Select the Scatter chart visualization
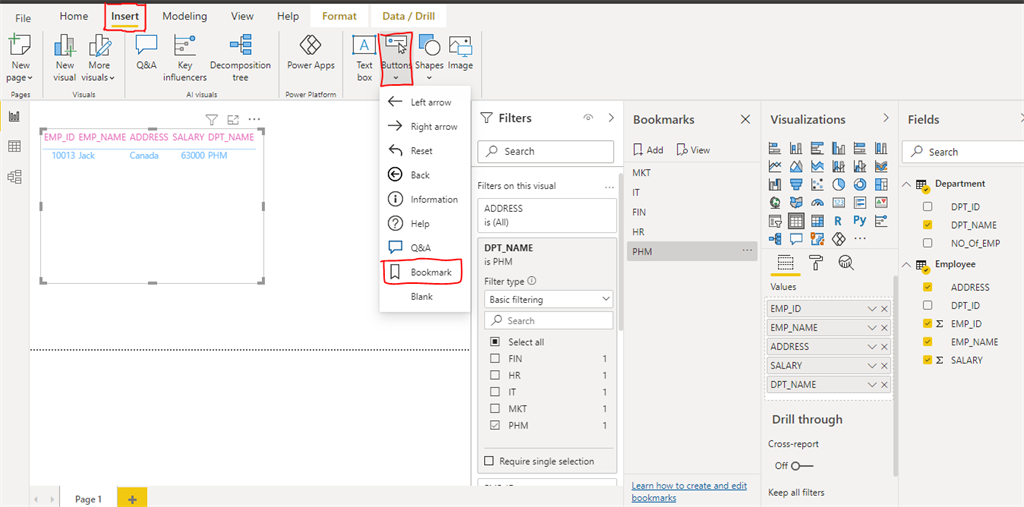The image size is (1024, 507). pos(818,185)
